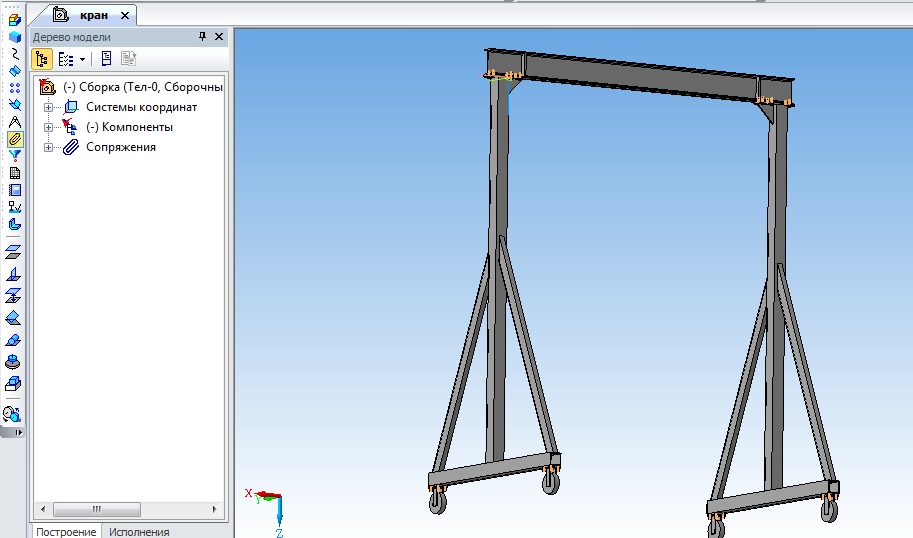Expand hidden toolbar buttons arrow
Viewport: 913px width, 538px height.
[x=19, y=433]
